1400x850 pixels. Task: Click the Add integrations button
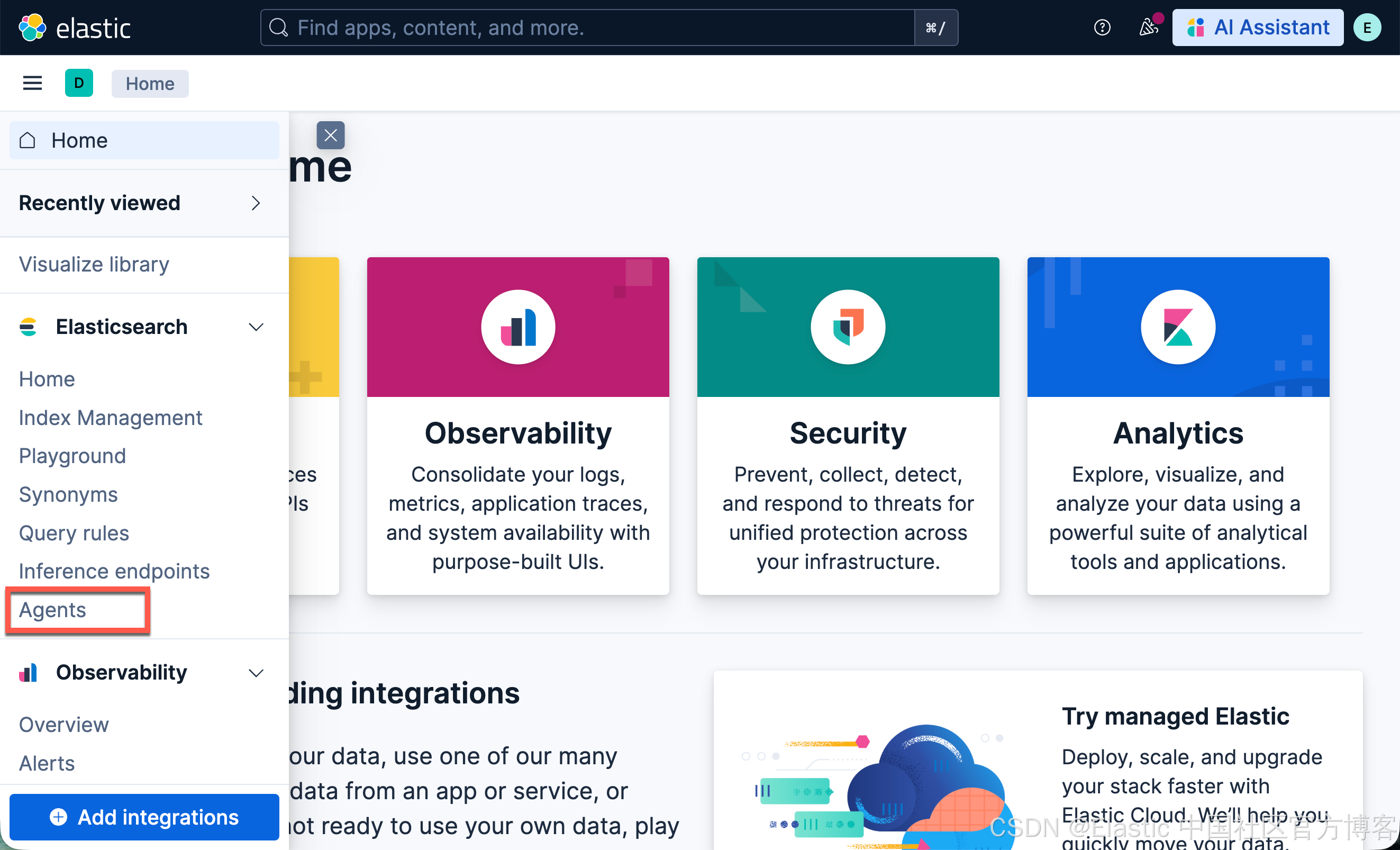(144, 817)
